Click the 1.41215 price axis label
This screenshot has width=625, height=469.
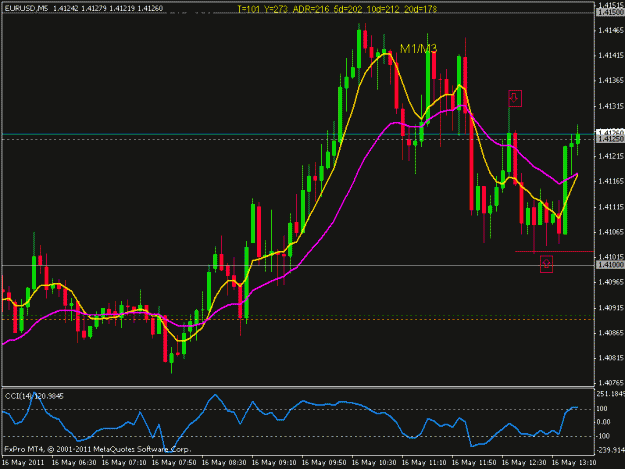click(x=611, y=156)
